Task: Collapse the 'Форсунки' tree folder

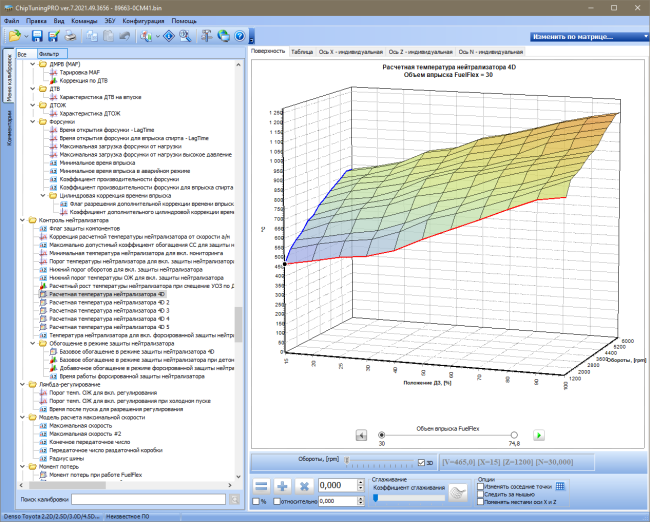Action: 33,122
